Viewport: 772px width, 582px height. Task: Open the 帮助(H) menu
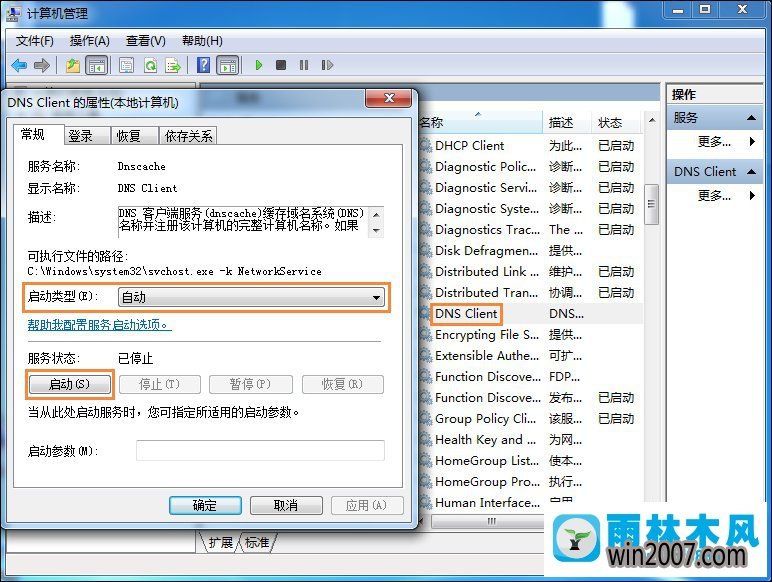[x=202, y=41]
